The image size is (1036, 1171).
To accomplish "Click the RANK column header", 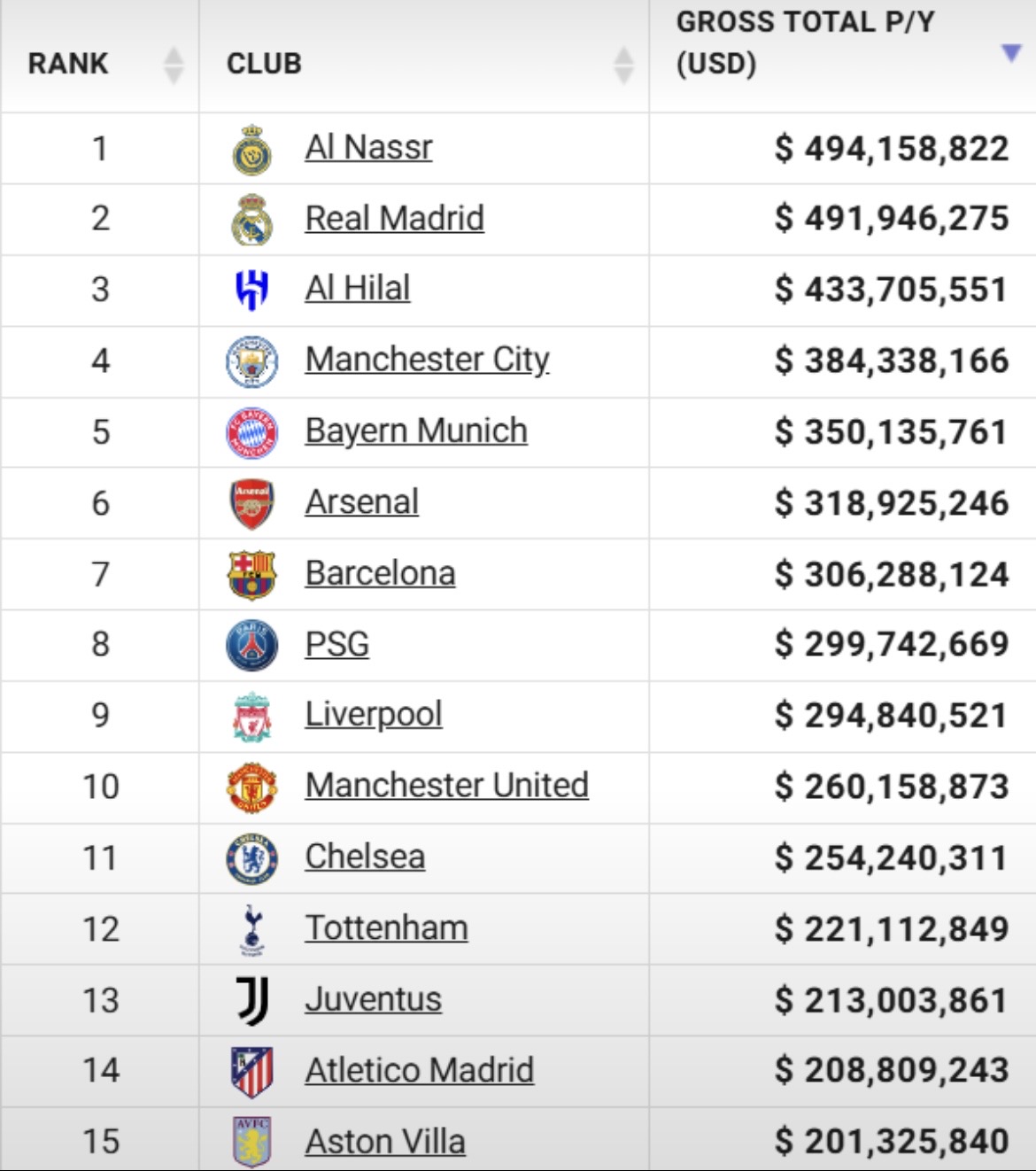I will tap(68, 64).
